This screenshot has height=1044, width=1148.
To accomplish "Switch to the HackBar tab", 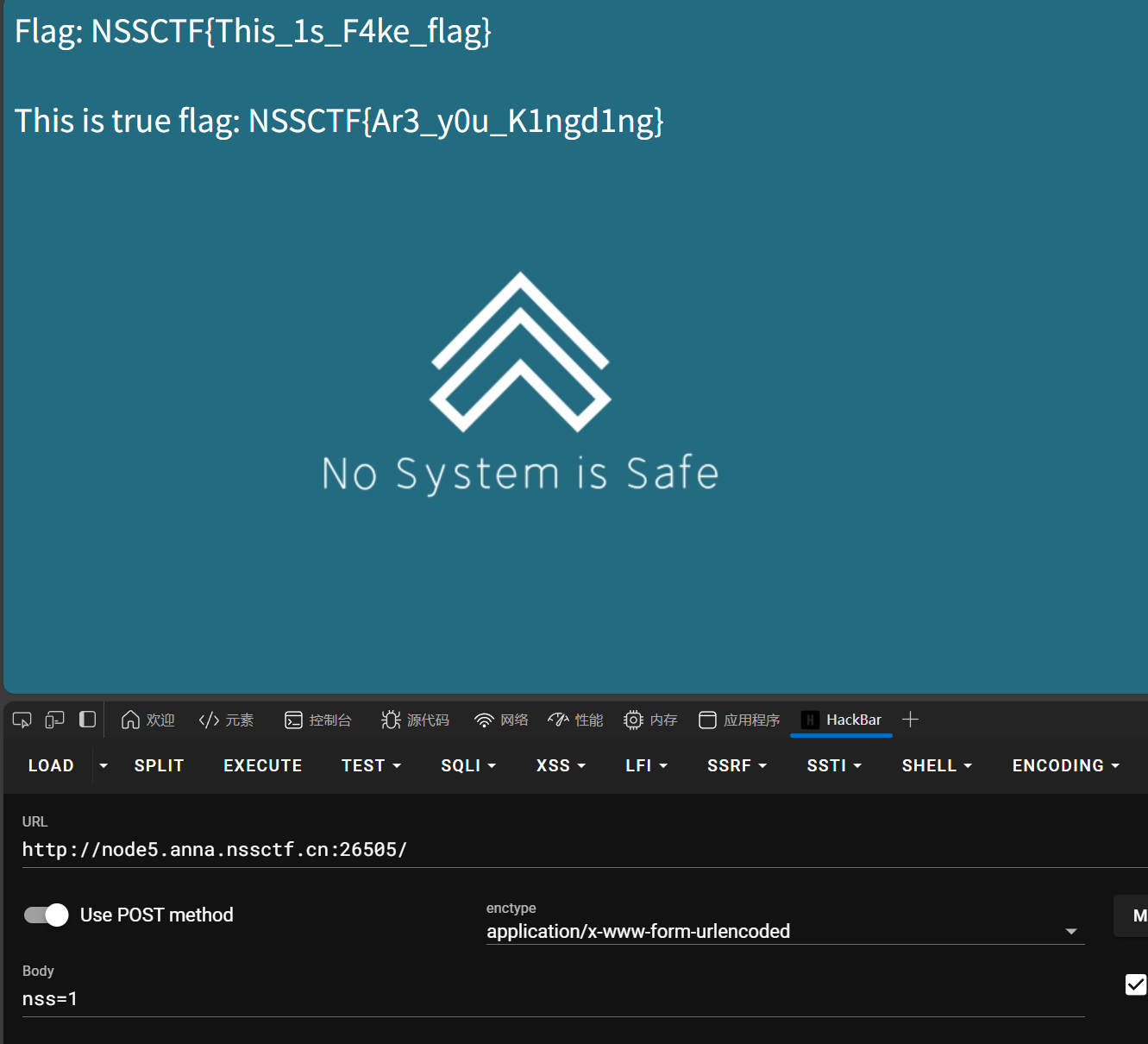I will [x=841, y=720].
